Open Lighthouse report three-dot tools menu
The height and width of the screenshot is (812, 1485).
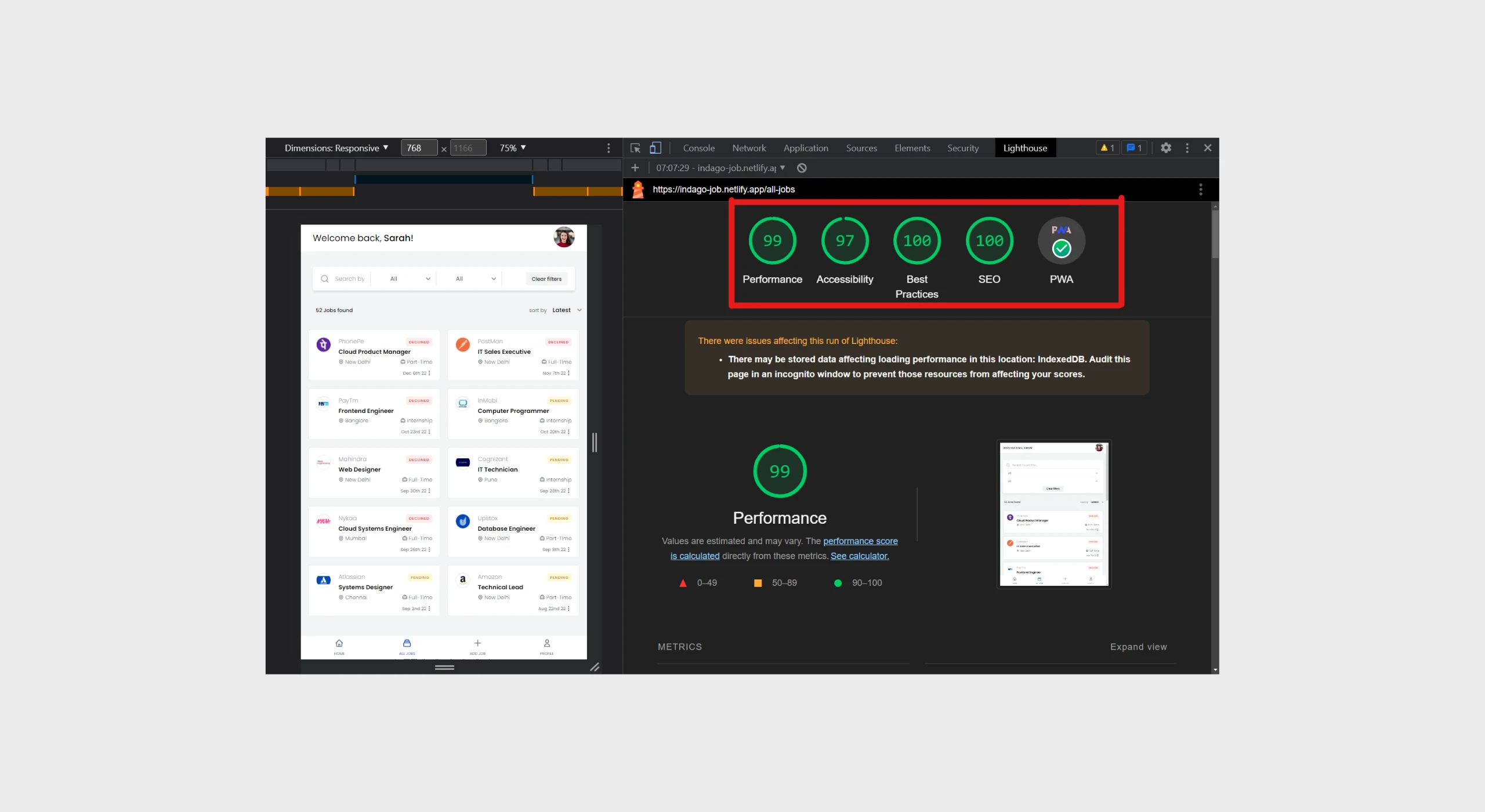1200,190
